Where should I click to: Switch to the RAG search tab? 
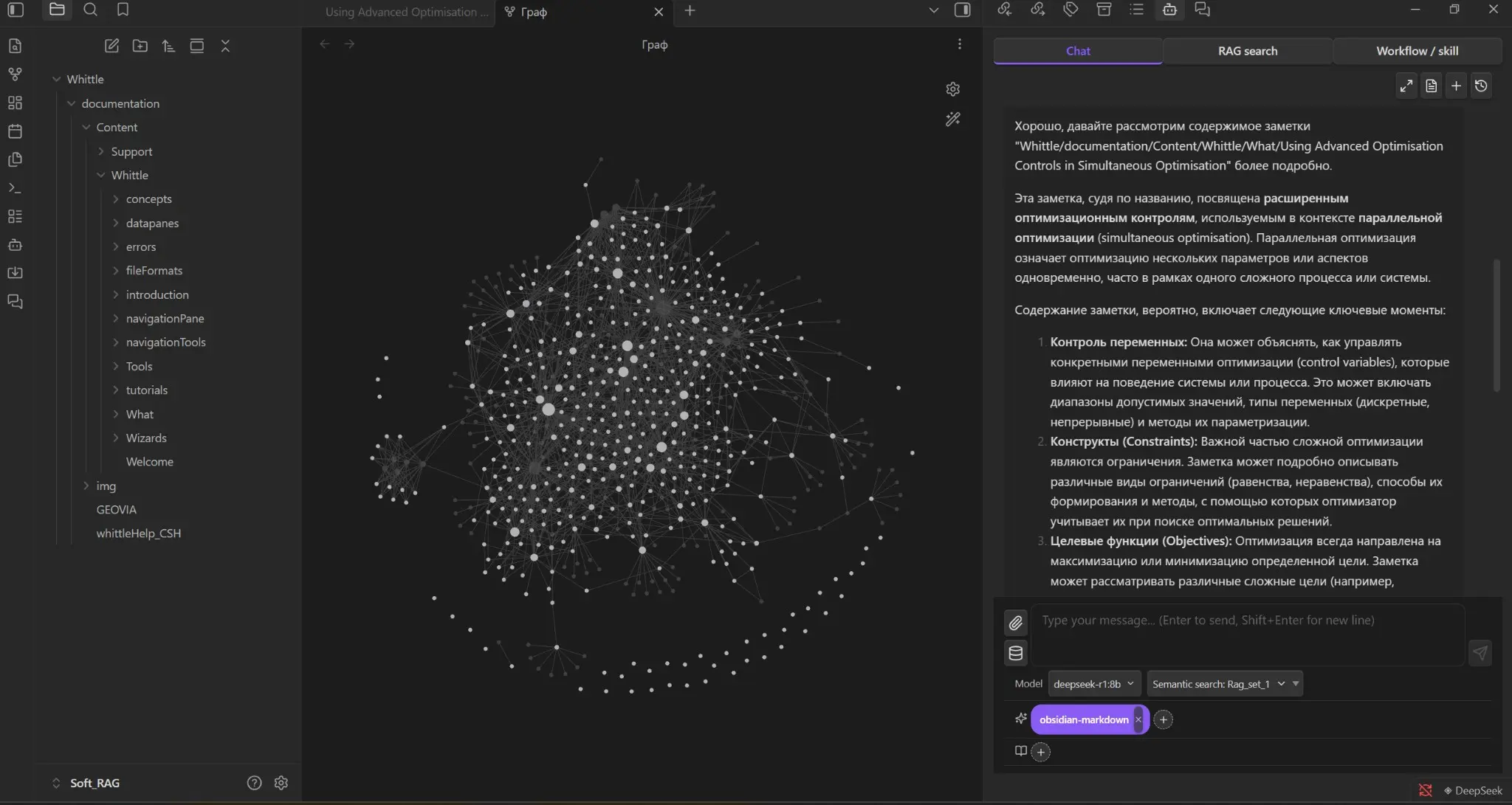[x=1248, y=51]
